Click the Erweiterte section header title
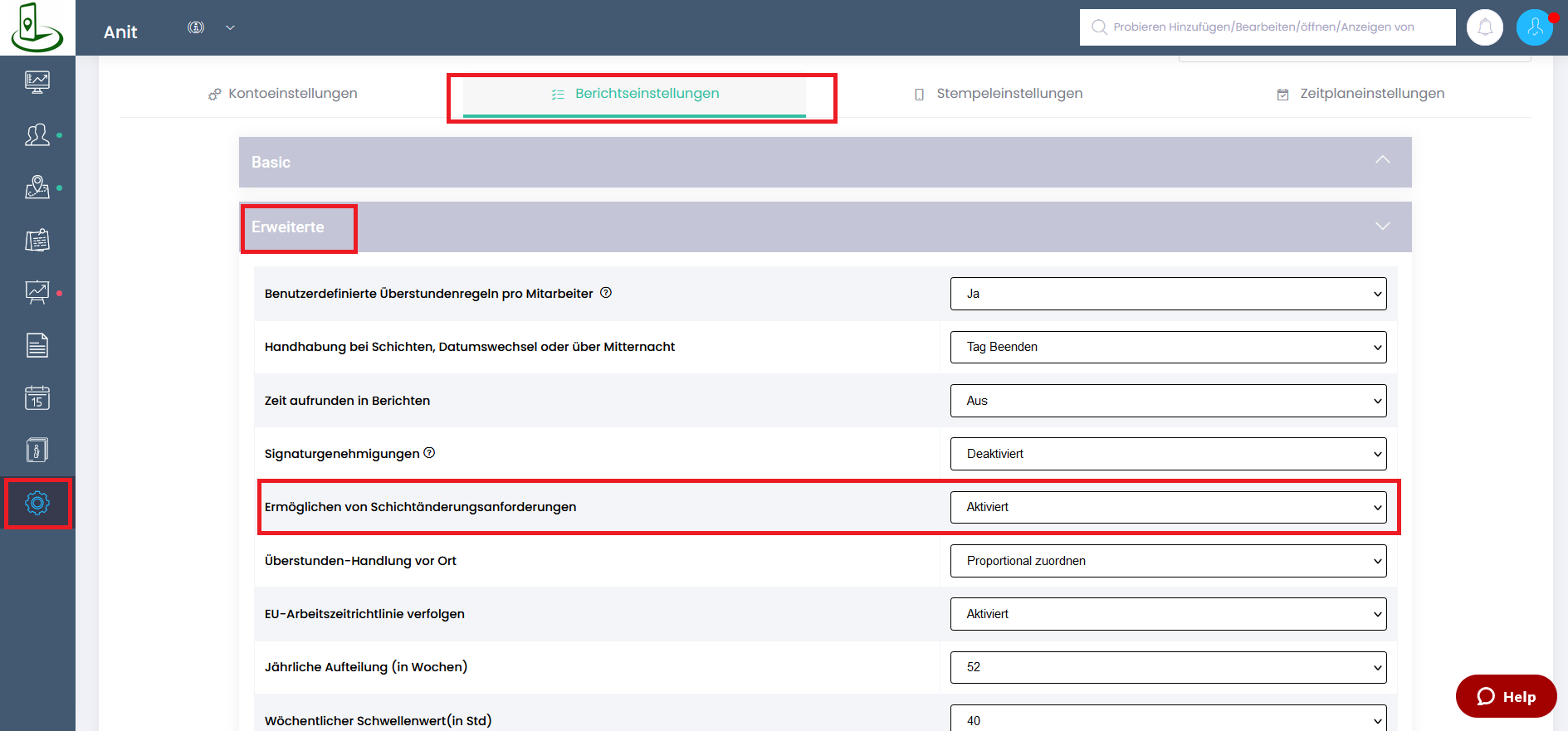This screenshot has width=1568, height=731. coord(287,227)
